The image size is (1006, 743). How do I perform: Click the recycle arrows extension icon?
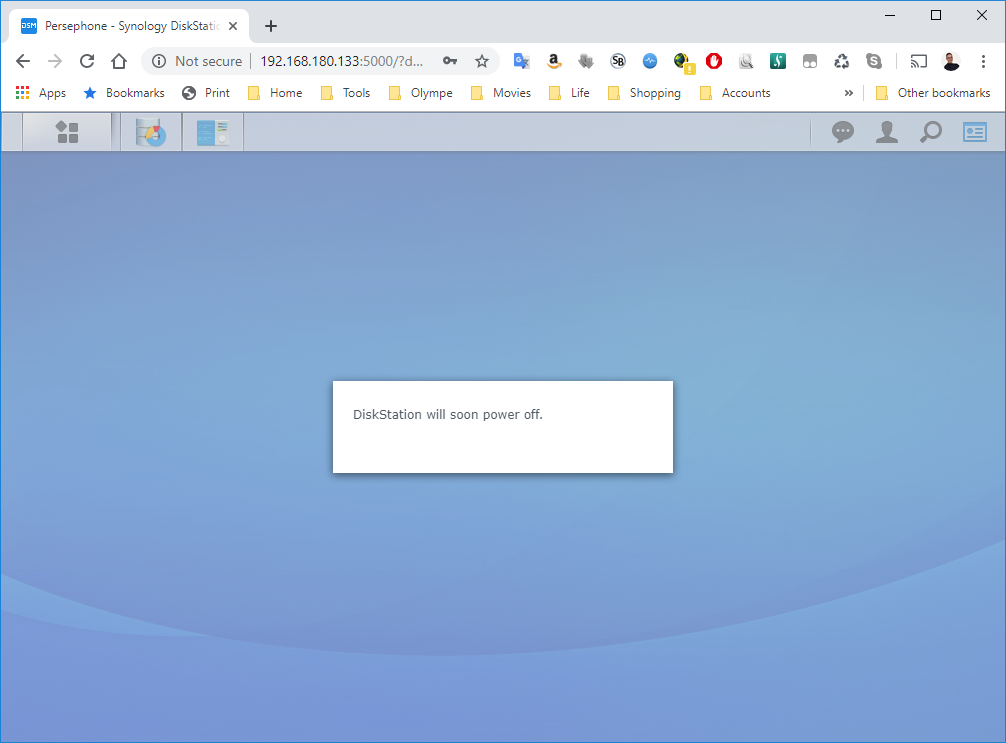[x=842, y=61]
